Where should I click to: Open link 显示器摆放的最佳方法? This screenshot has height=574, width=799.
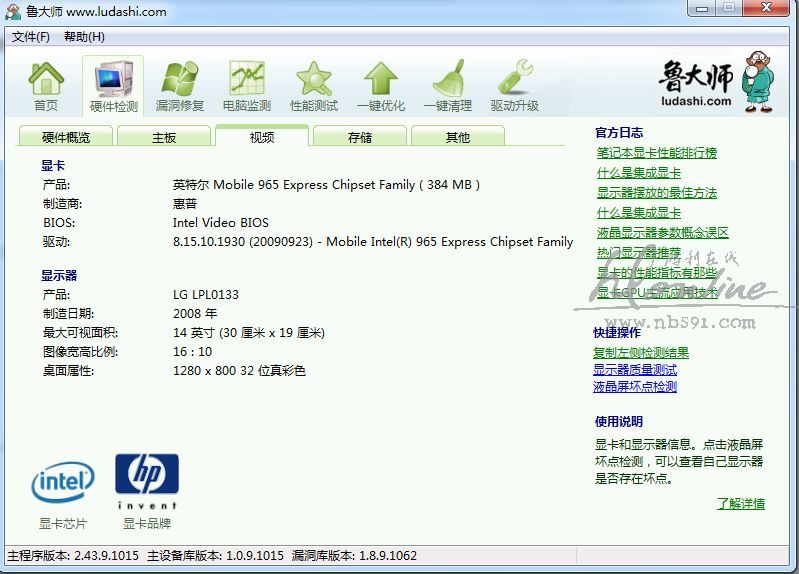(x=657, y=193)
